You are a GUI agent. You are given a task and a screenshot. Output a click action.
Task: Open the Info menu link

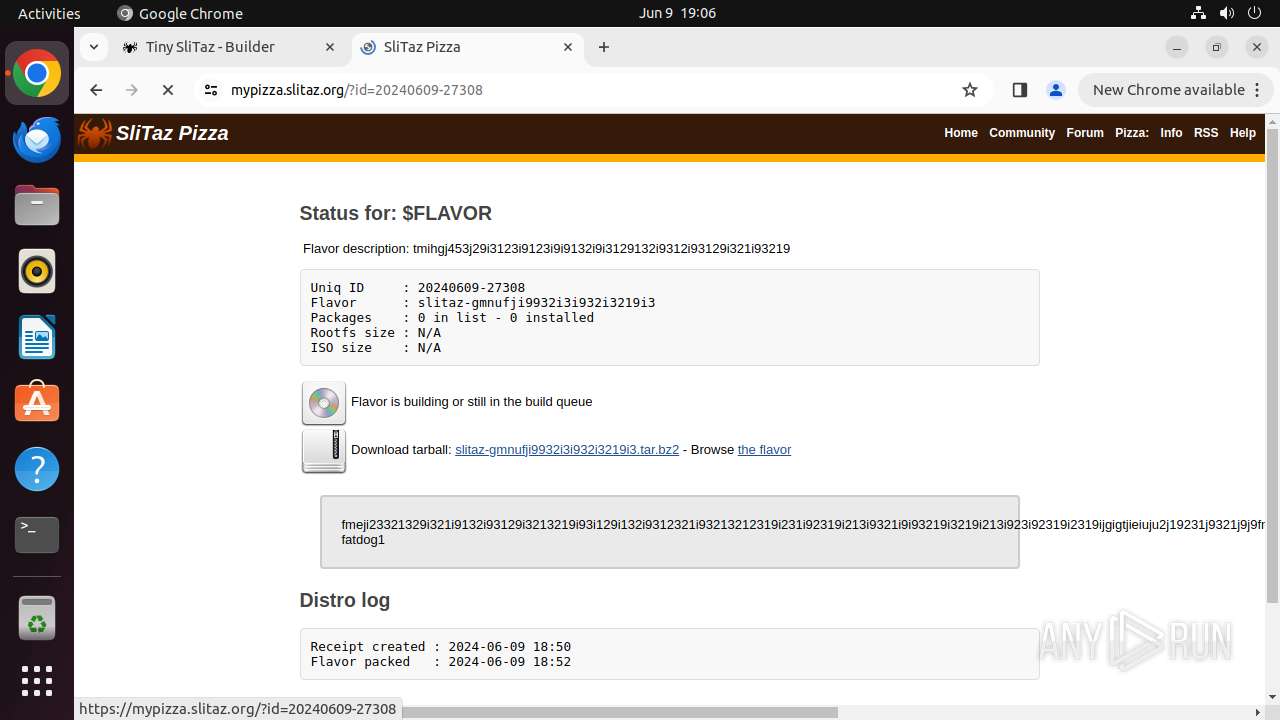1171,133
